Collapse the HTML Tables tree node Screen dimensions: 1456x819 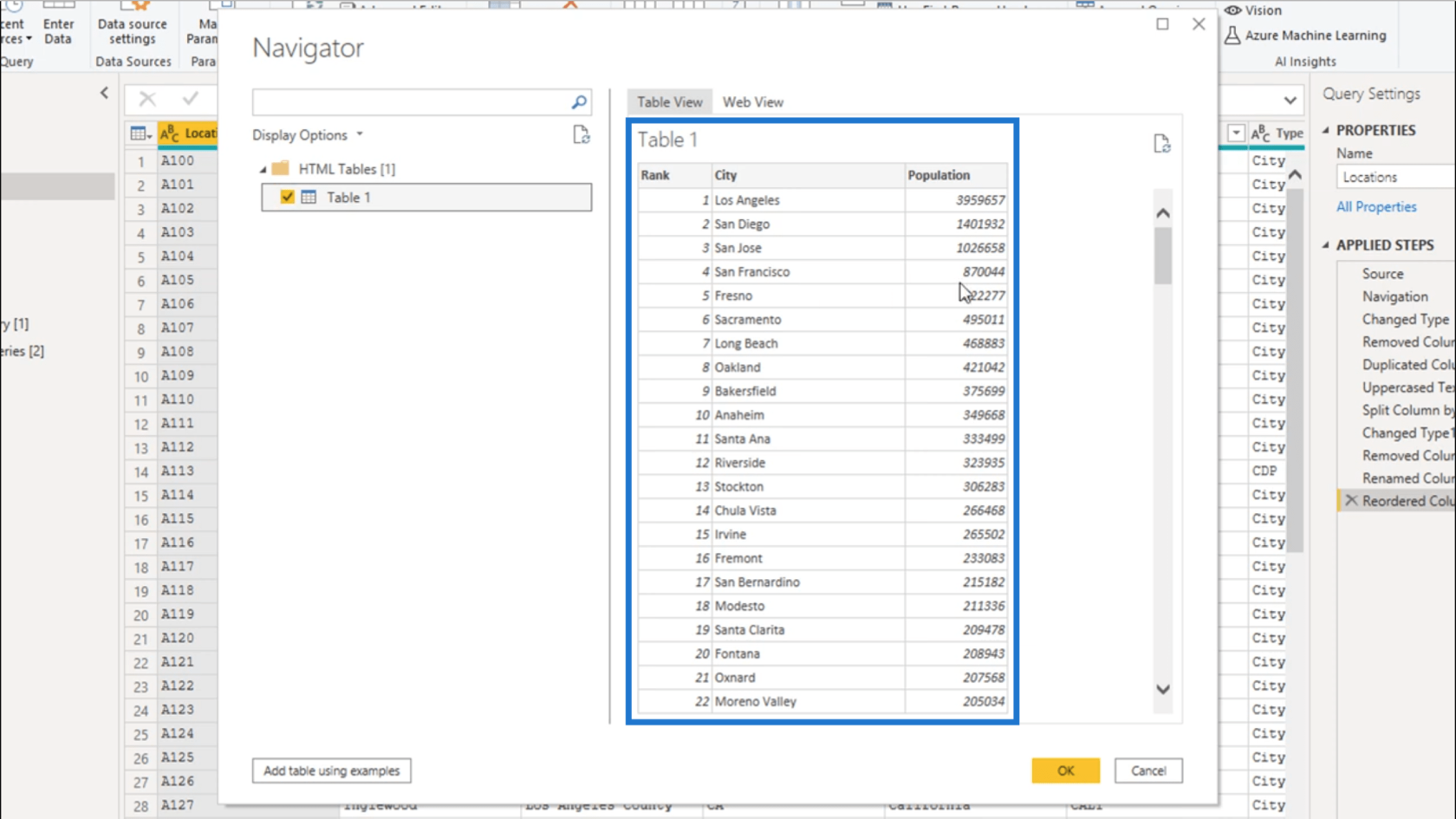click(x=263, y=170)
